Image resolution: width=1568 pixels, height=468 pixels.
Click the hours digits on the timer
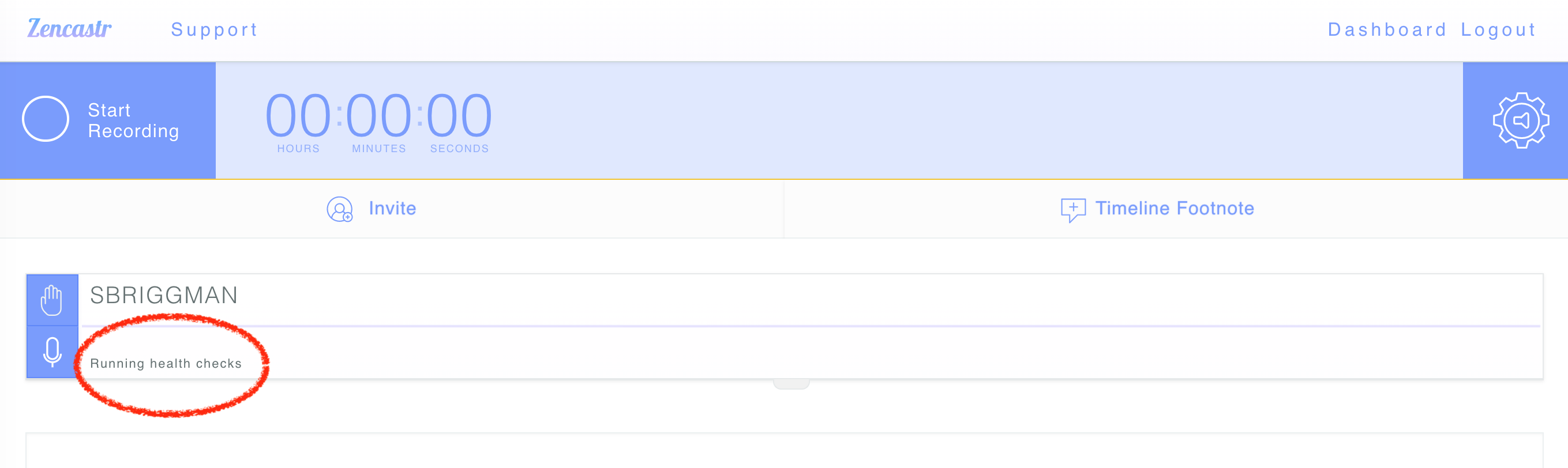coord(298,115)
